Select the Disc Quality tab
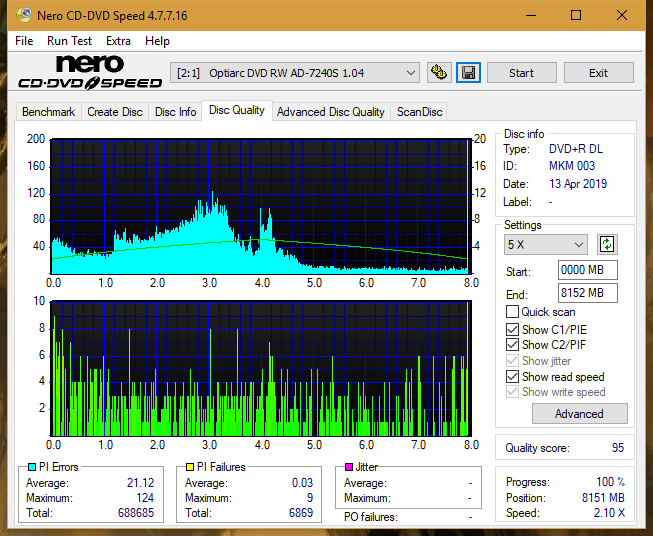Image resolution: width=653 pixels, height=536 pixels. [x=237, y=110]
